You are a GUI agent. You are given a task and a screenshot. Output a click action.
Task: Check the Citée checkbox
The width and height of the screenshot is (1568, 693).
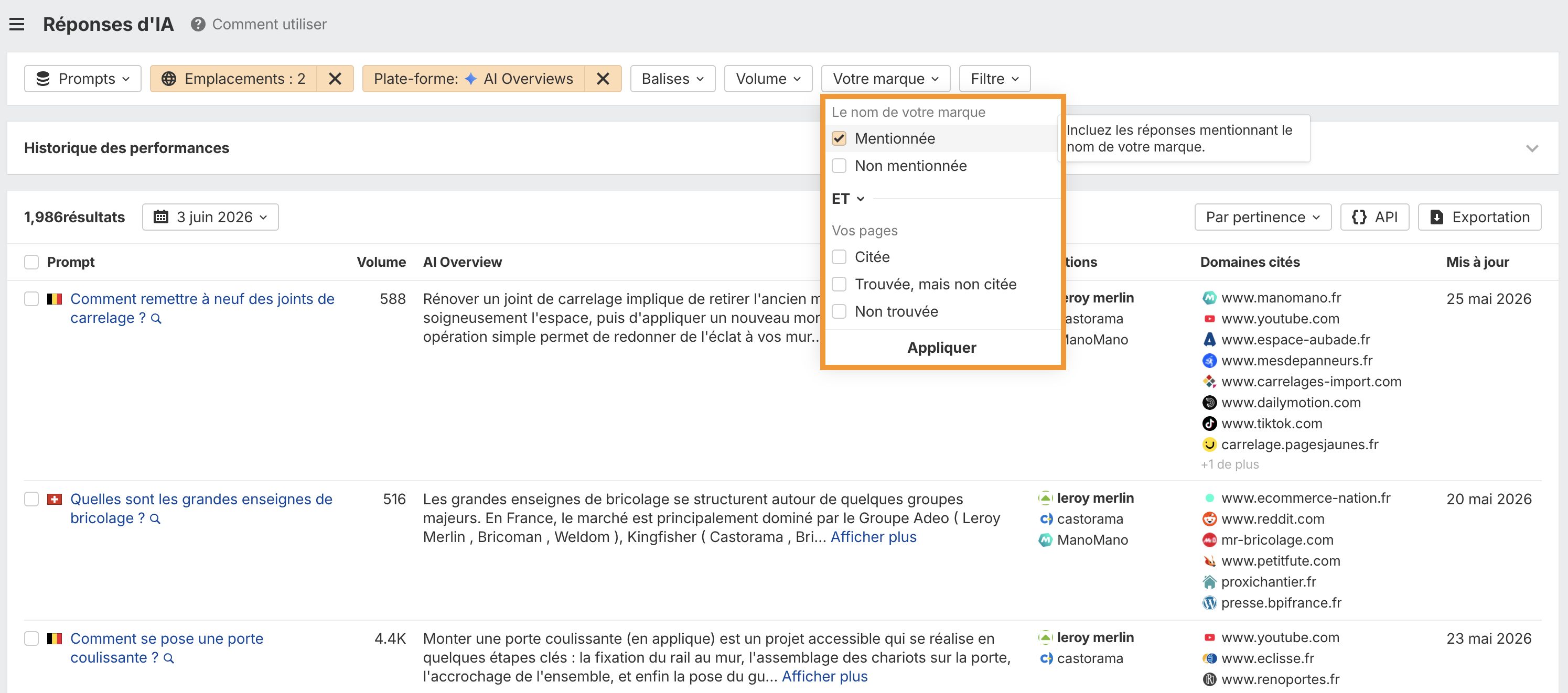(x=839, y=257)
